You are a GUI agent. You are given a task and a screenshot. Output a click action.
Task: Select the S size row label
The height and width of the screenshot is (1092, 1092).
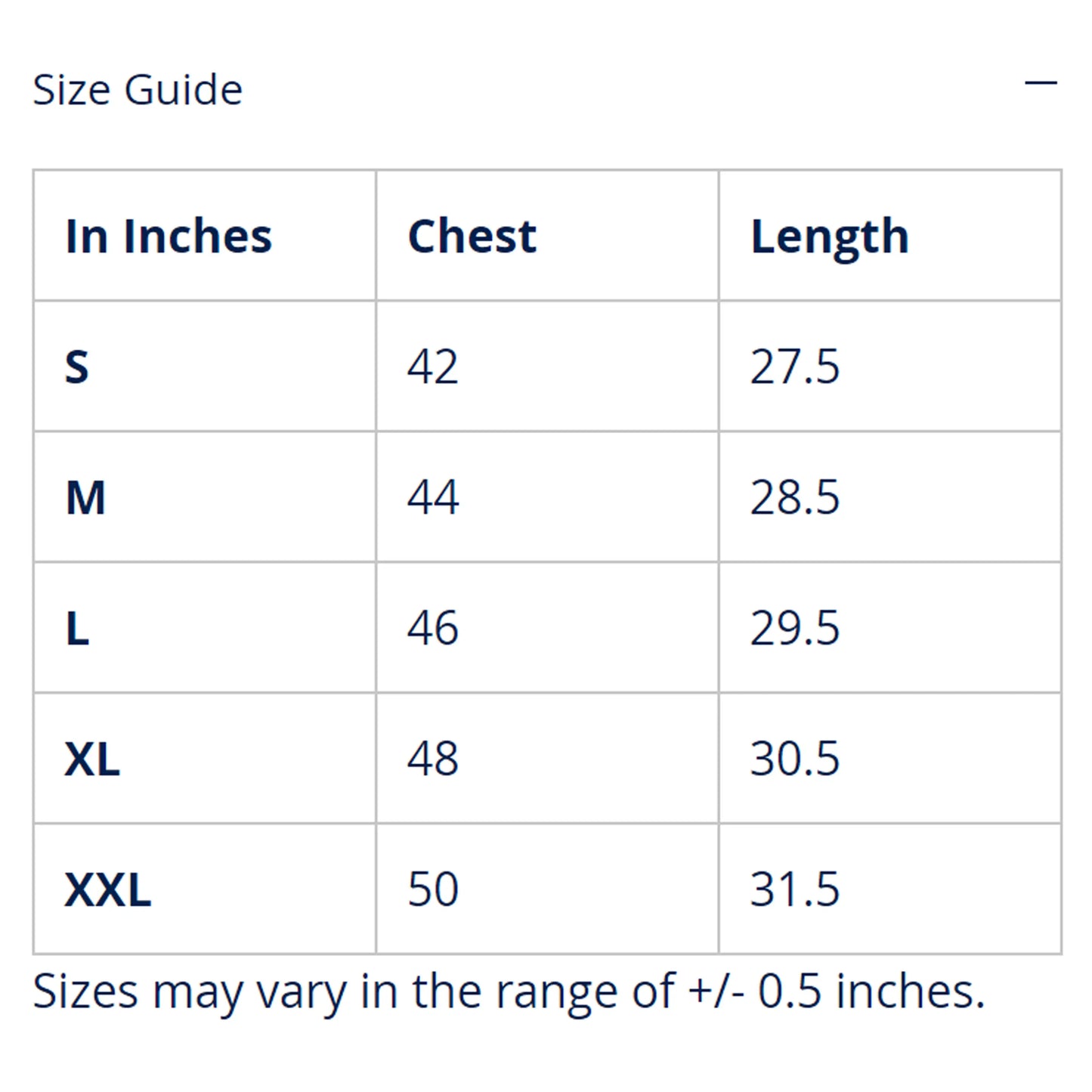coord(77,367)
